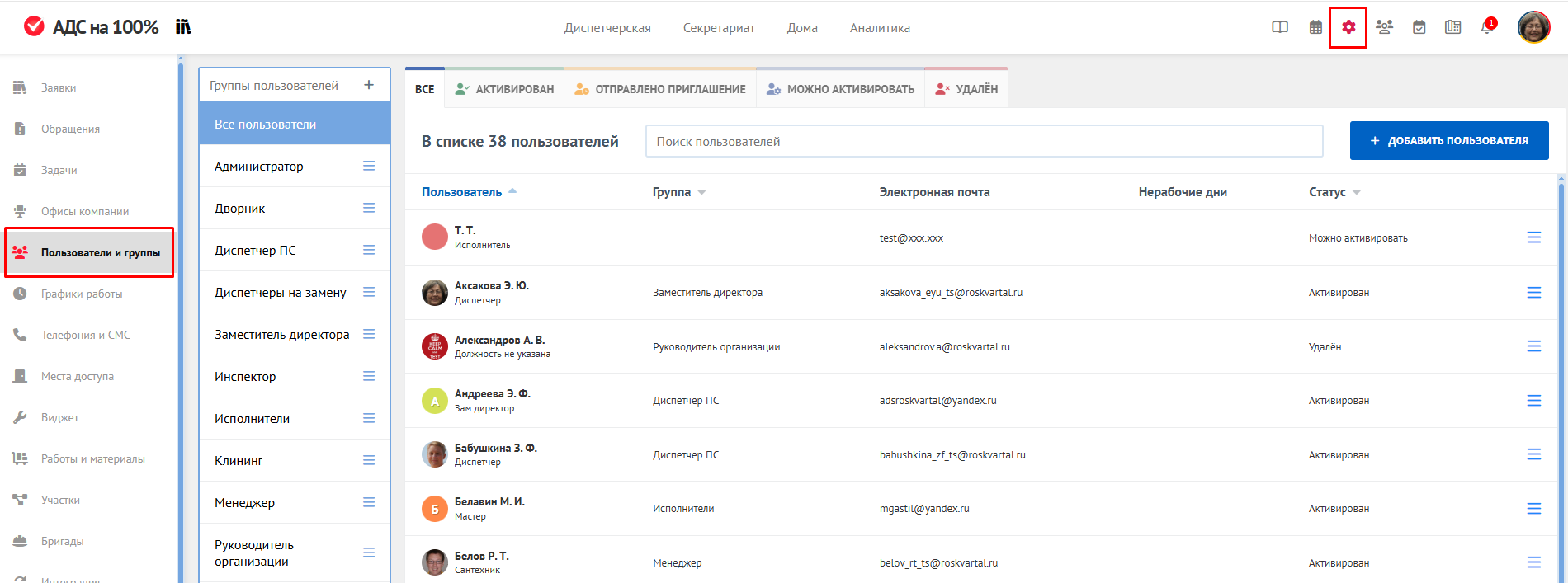Open the hamburger menu for Дворник group
Image resolution: width=1568 pixels, height=583 pixels.
click(x=369, y=209)
